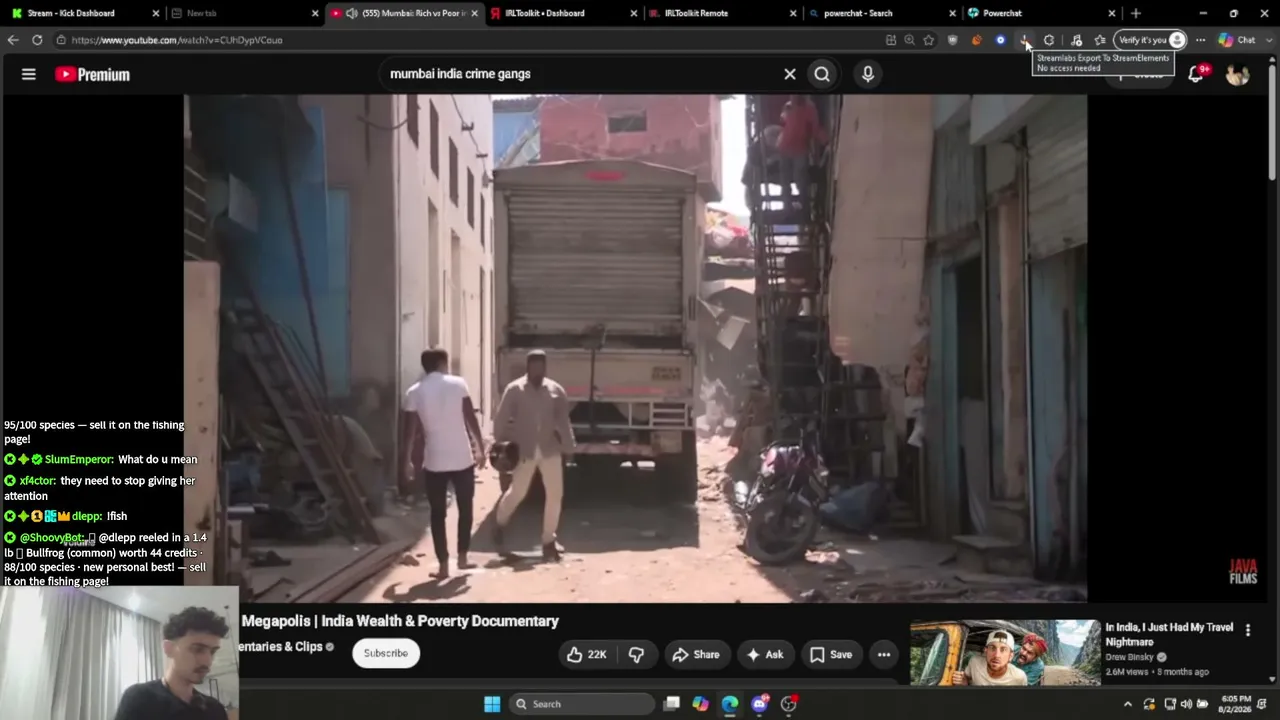Screen dimensions: 1280x720
Task: Like the video with 22K likes
Action: (x=586, y=654)
